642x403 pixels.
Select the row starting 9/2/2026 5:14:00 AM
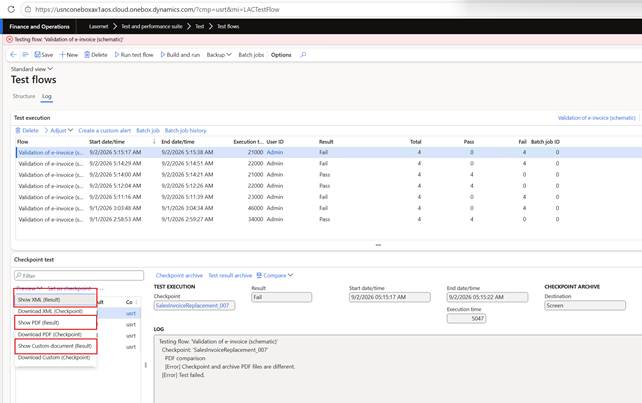328,174
